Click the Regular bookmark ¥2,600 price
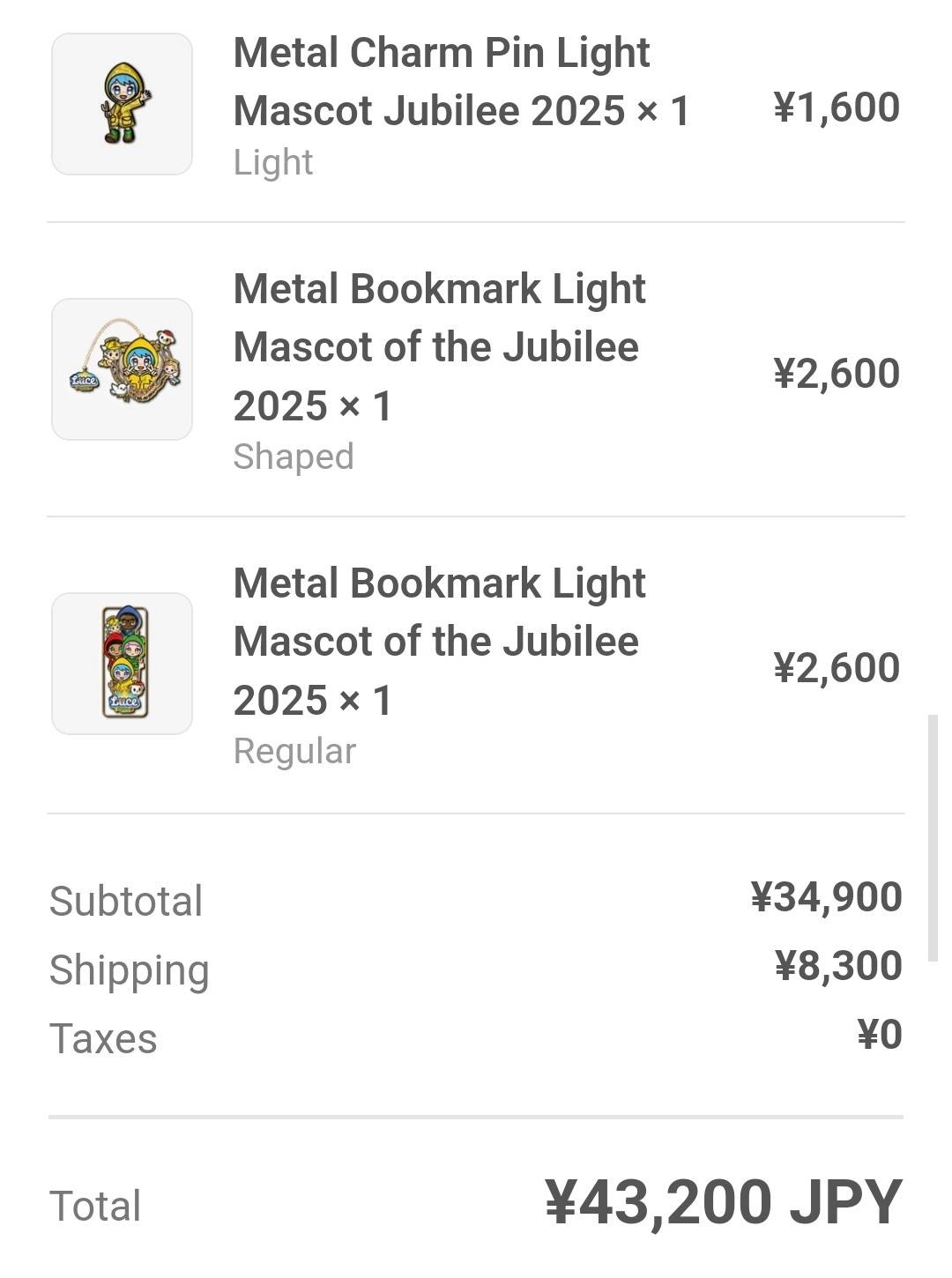The height and width of the screenshot is (1278, 952). [836, 667]
